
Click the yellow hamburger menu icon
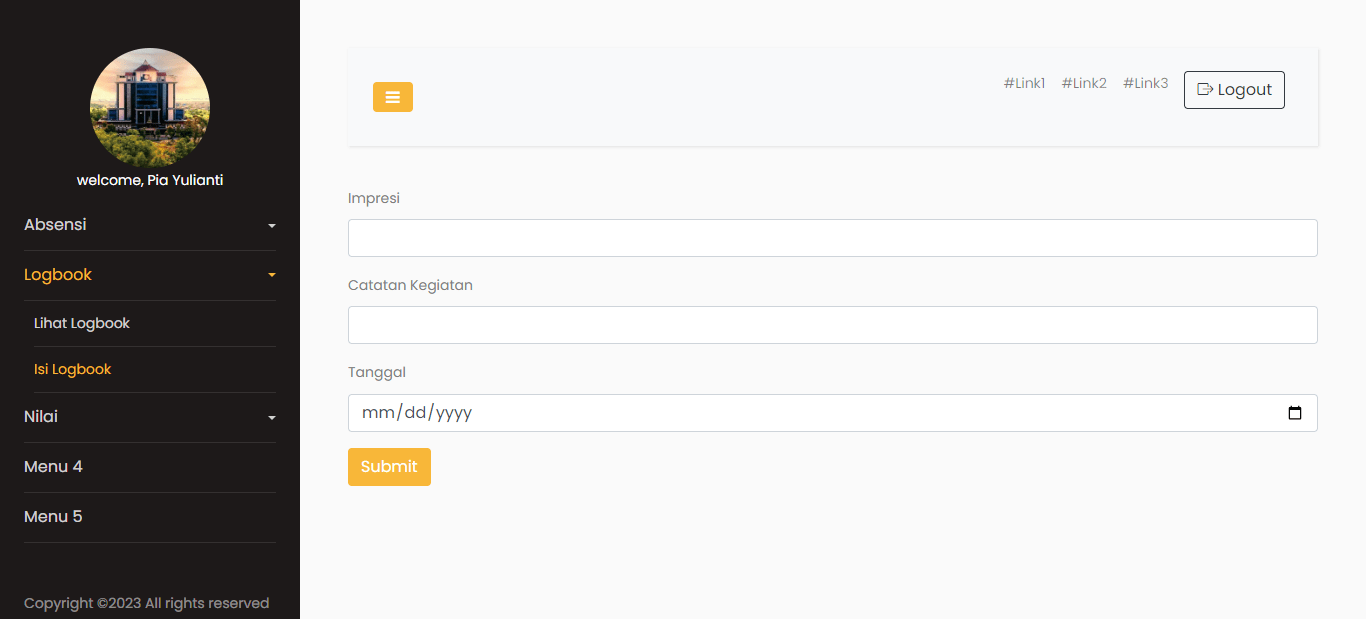(392, 97)
